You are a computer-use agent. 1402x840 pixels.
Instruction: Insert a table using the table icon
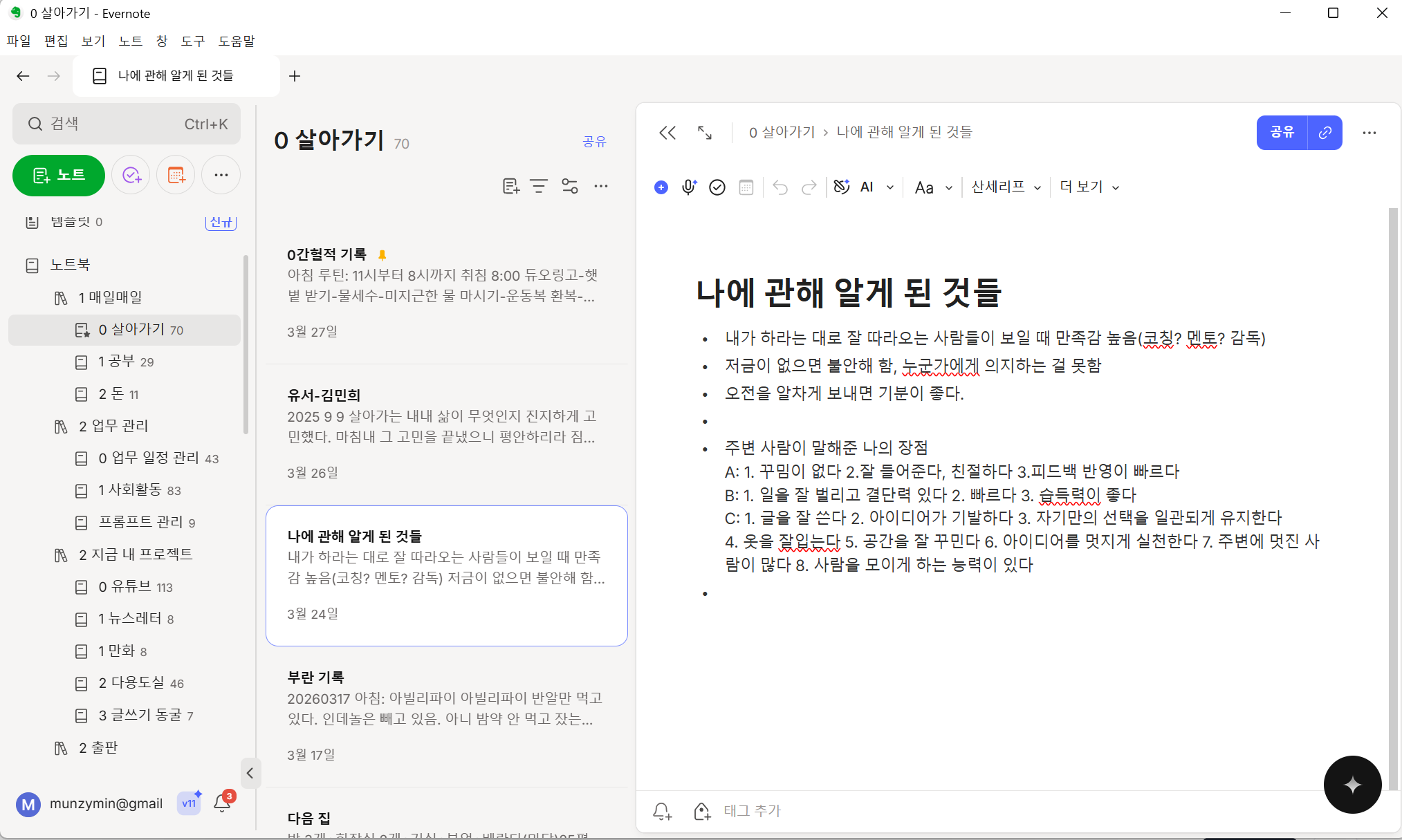tap(746, 187)
